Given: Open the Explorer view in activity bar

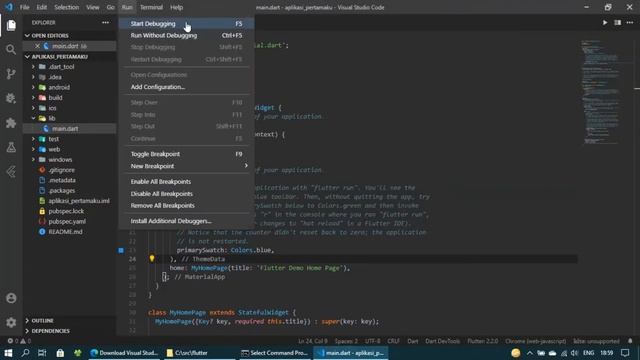Looking at the screenshot, I should 11,25.
